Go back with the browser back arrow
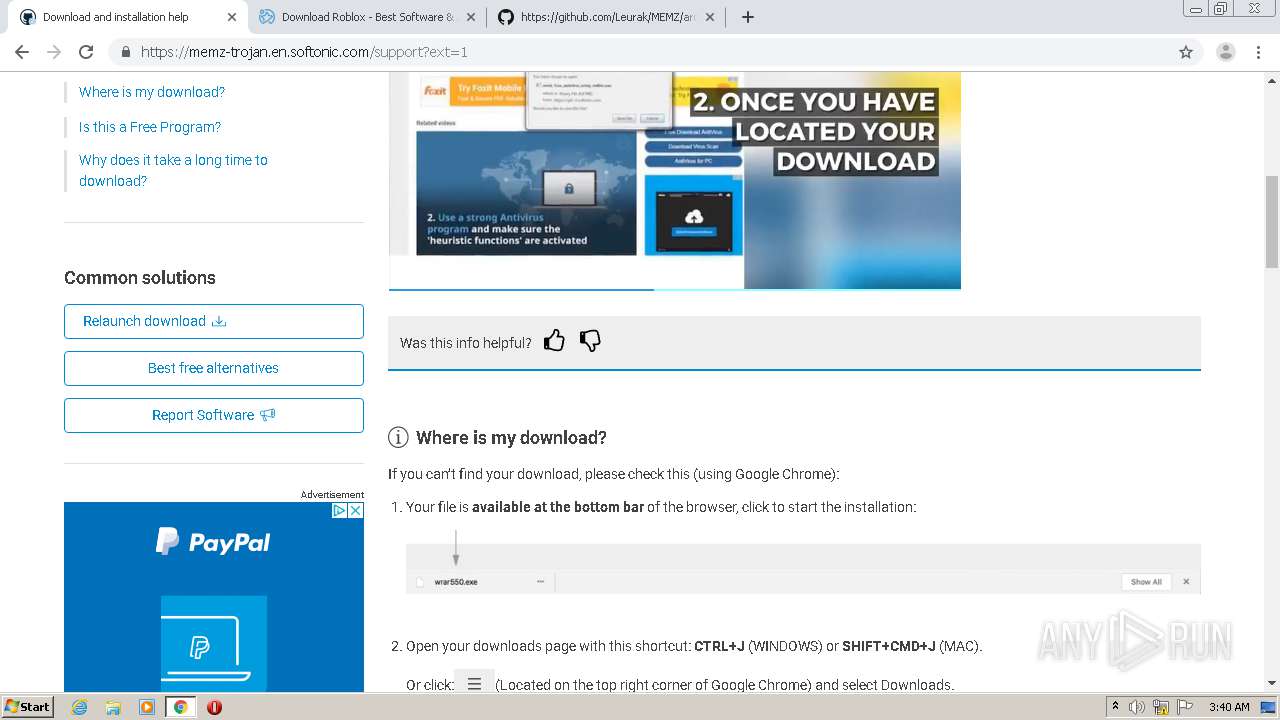Viewport: 1280px width, 720px height. pos(22,52)
